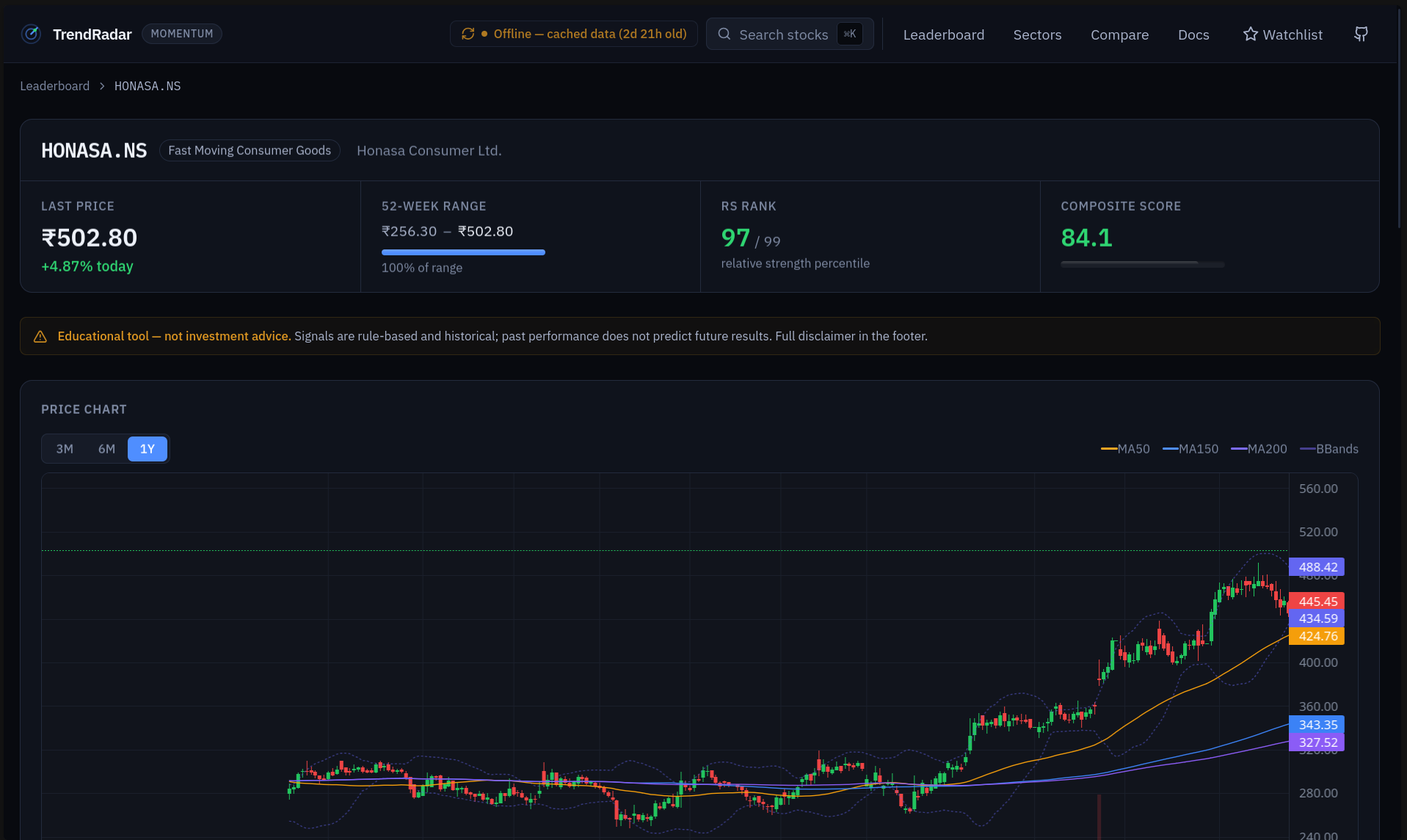Click the Leaderboard breadcrumb link
1407x840 pixels.
(x=54, y=86)
